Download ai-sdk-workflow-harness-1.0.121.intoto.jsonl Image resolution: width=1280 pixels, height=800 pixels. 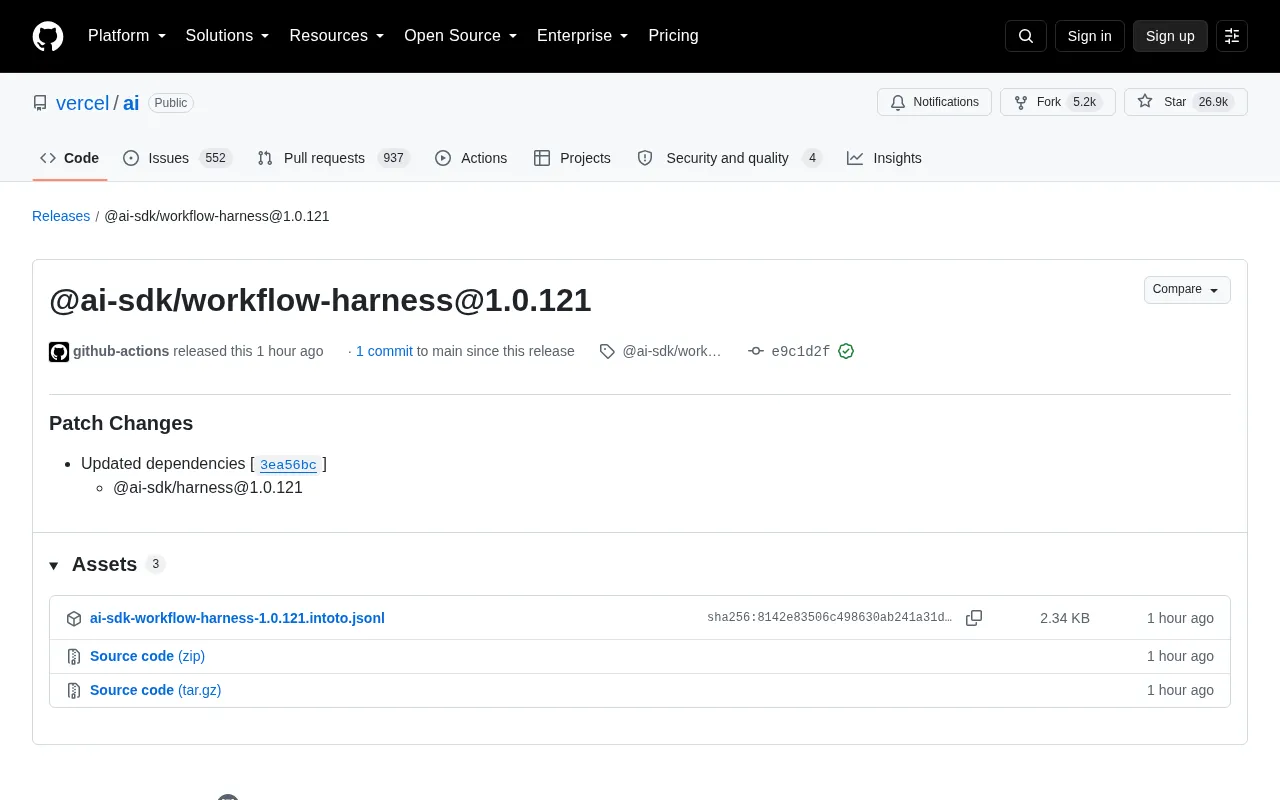(x=237, y=618)
